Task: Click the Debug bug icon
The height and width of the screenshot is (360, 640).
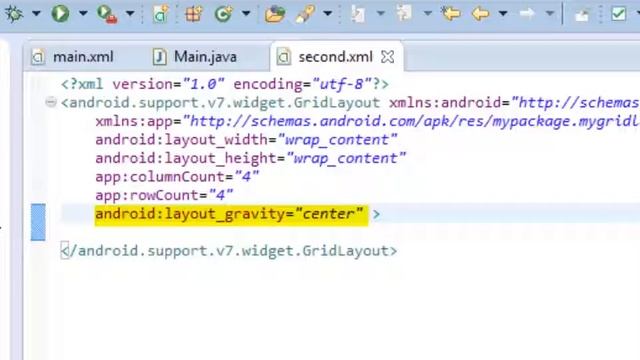Action: 14,13
